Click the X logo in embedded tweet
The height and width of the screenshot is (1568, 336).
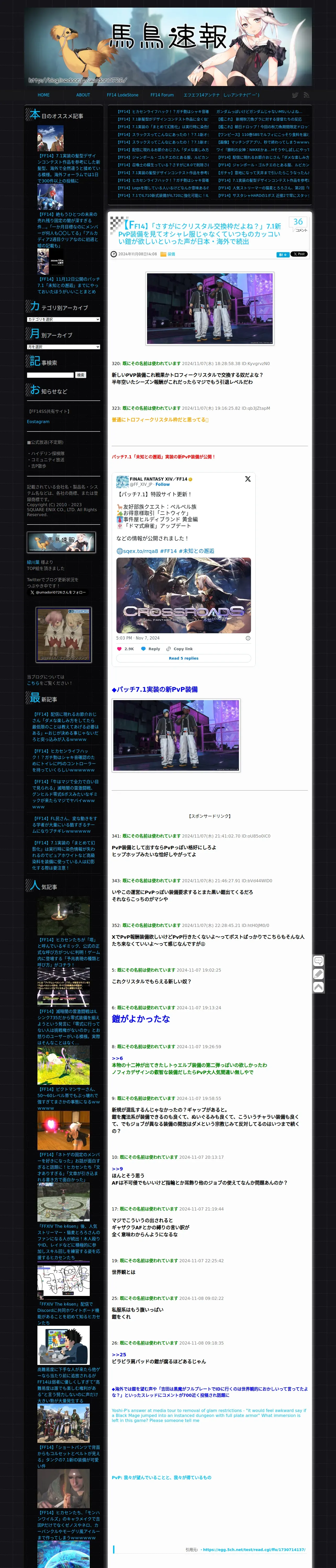click(248, 479)
